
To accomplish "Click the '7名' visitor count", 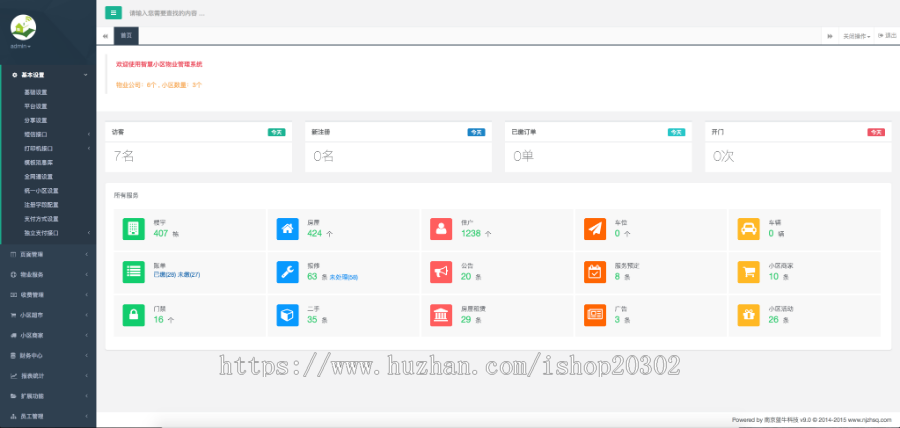I will pyautogui.click(x=124, y=156).
